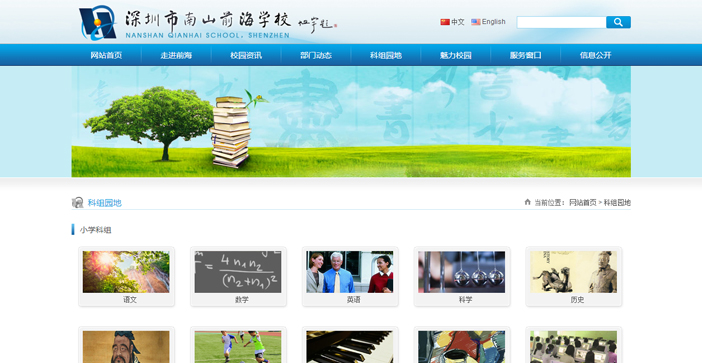
Task: Click the 科学 label text
Action: click(x=465, y=300)
